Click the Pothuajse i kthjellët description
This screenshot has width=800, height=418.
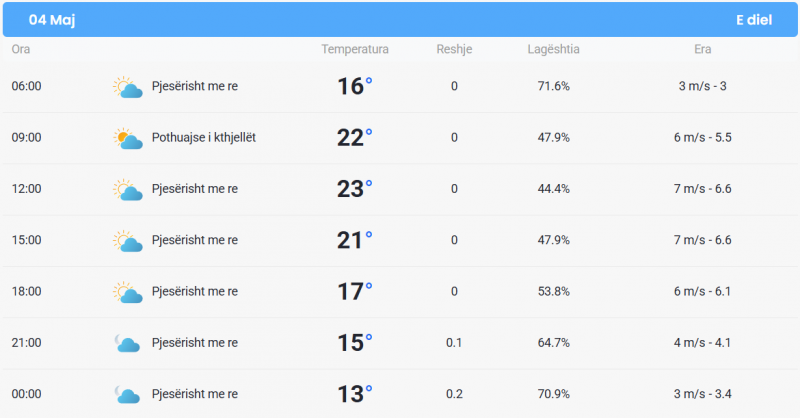[x=204, y=138]
